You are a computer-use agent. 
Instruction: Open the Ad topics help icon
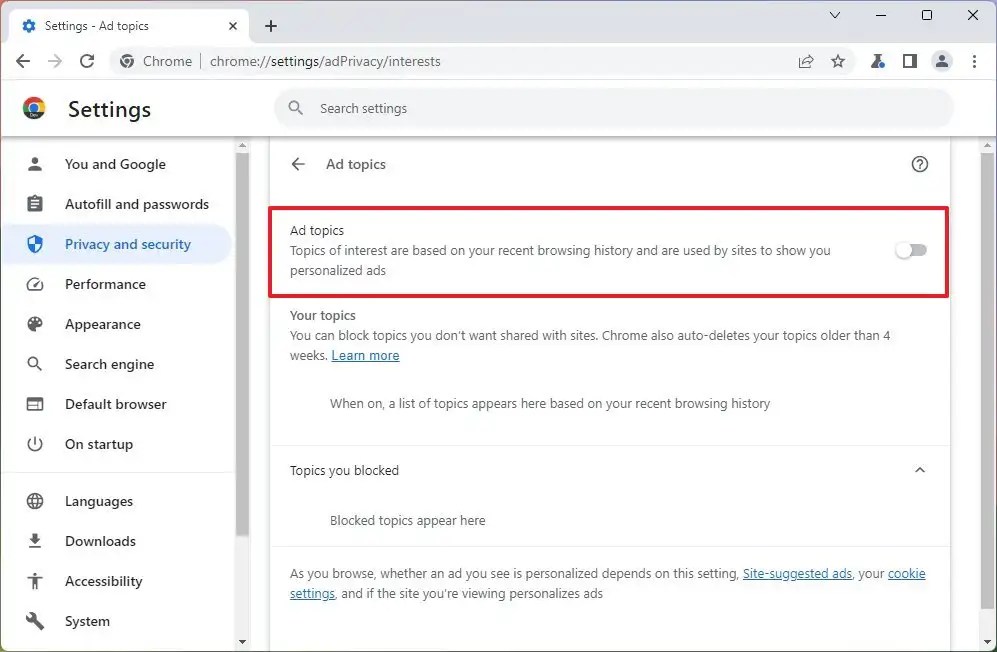click(919, 164)
